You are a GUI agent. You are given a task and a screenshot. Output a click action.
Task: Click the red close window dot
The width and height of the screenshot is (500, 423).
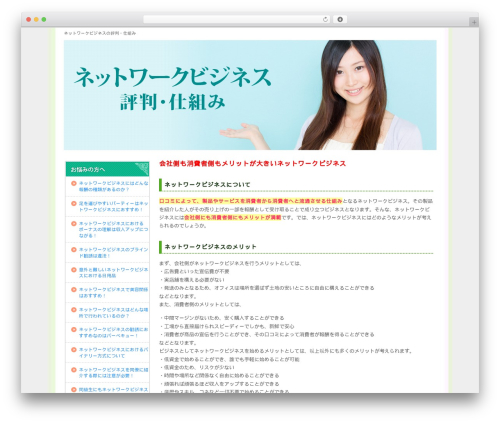[29, 19]
